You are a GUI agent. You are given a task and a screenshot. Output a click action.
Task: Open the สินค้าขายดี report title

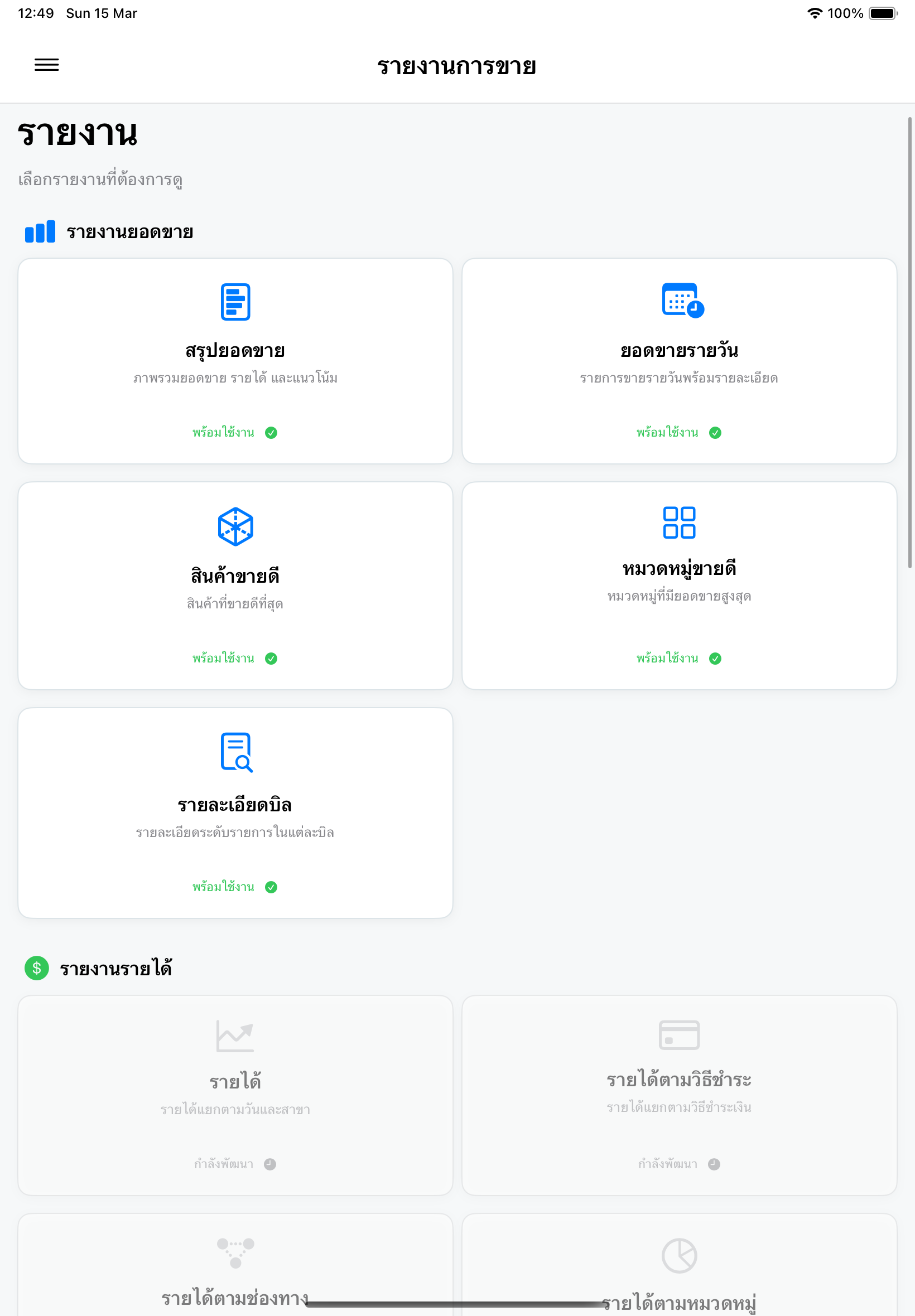pos(235,575)
